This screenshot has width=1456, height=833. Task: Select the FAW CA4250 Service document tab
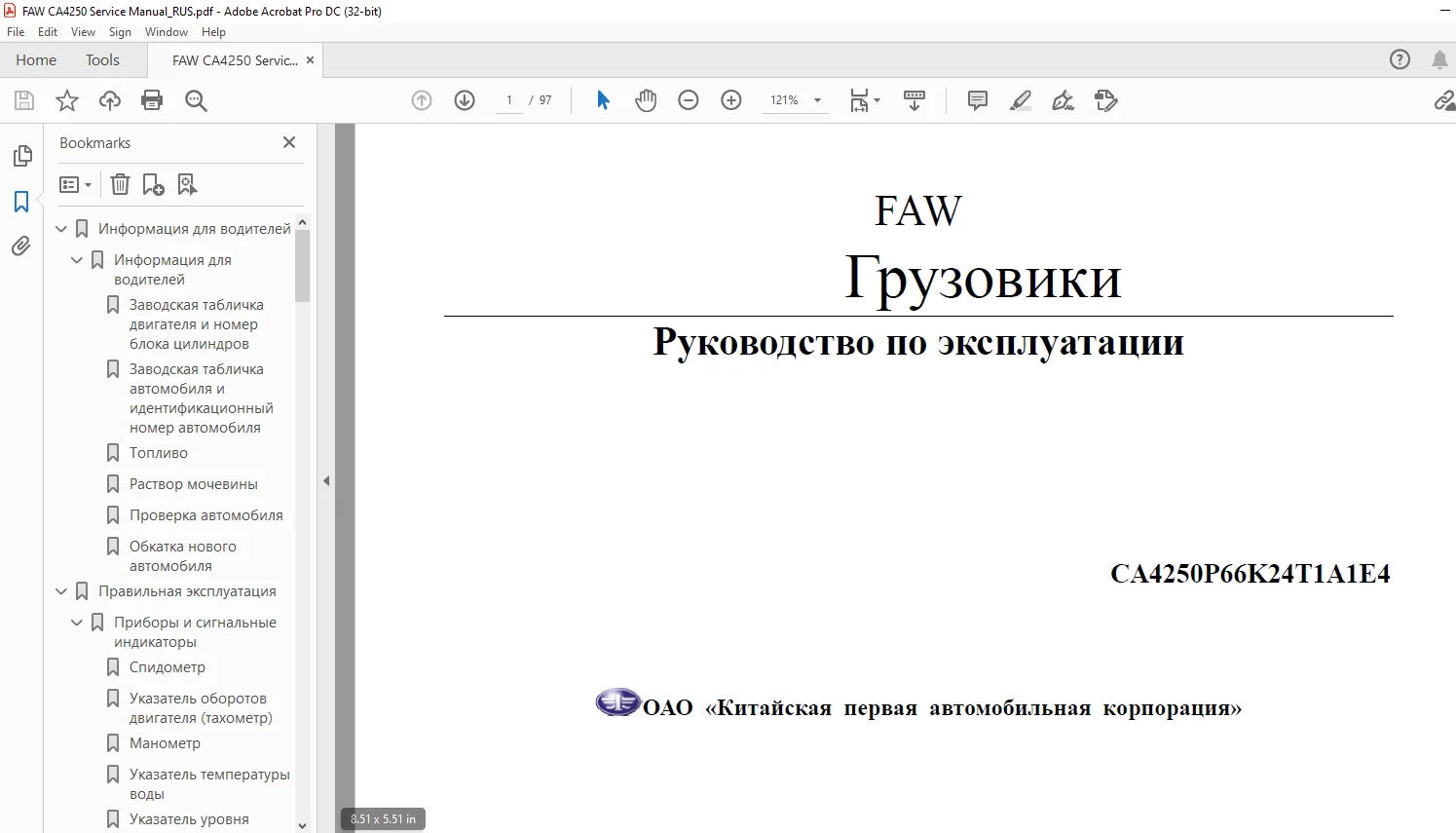235,60
